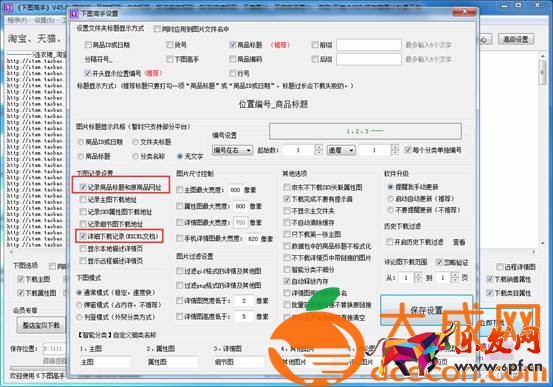Click the 后缀 text input field
The width and height of the screenshot is (553, 387).
coord(369,59)
